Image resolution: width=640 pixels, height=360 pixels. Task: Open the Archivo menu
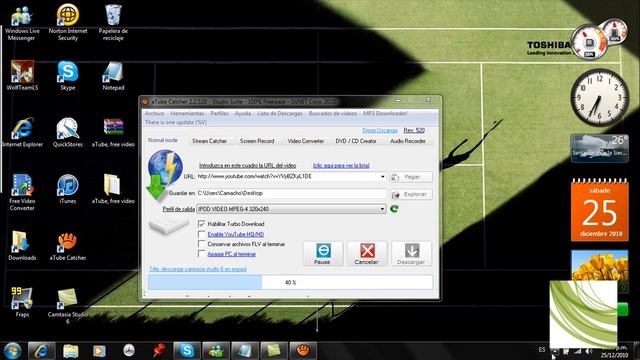pos(155,113)
